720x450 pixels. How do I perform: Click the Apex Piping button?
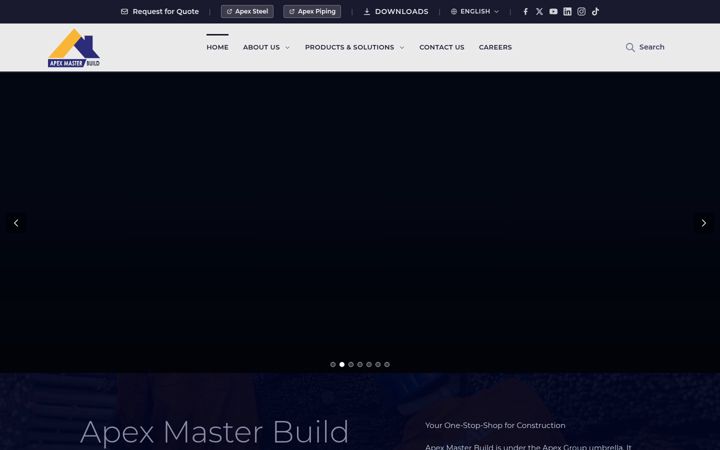[x=312, y=11]
